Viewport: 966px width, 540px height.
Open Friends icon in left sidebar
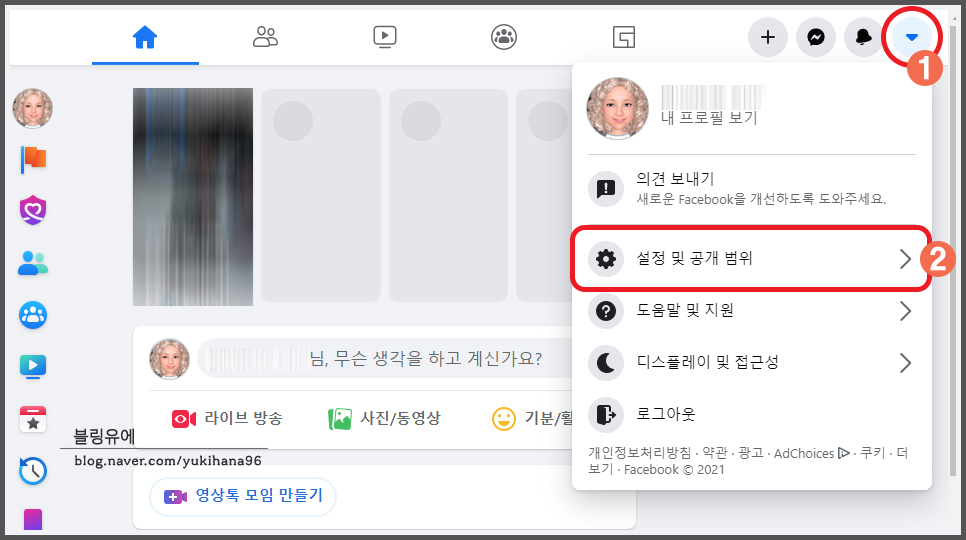pyautogui.click(x=33, y=263)
